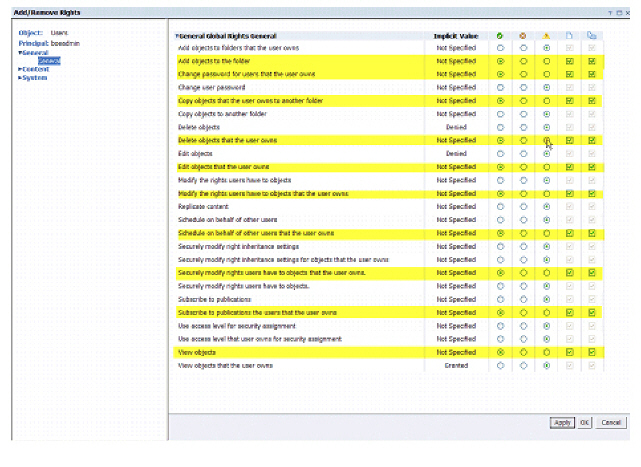Deny the 'Edit objects' right
Screen dimensions: 641x467
click(523, 154)
